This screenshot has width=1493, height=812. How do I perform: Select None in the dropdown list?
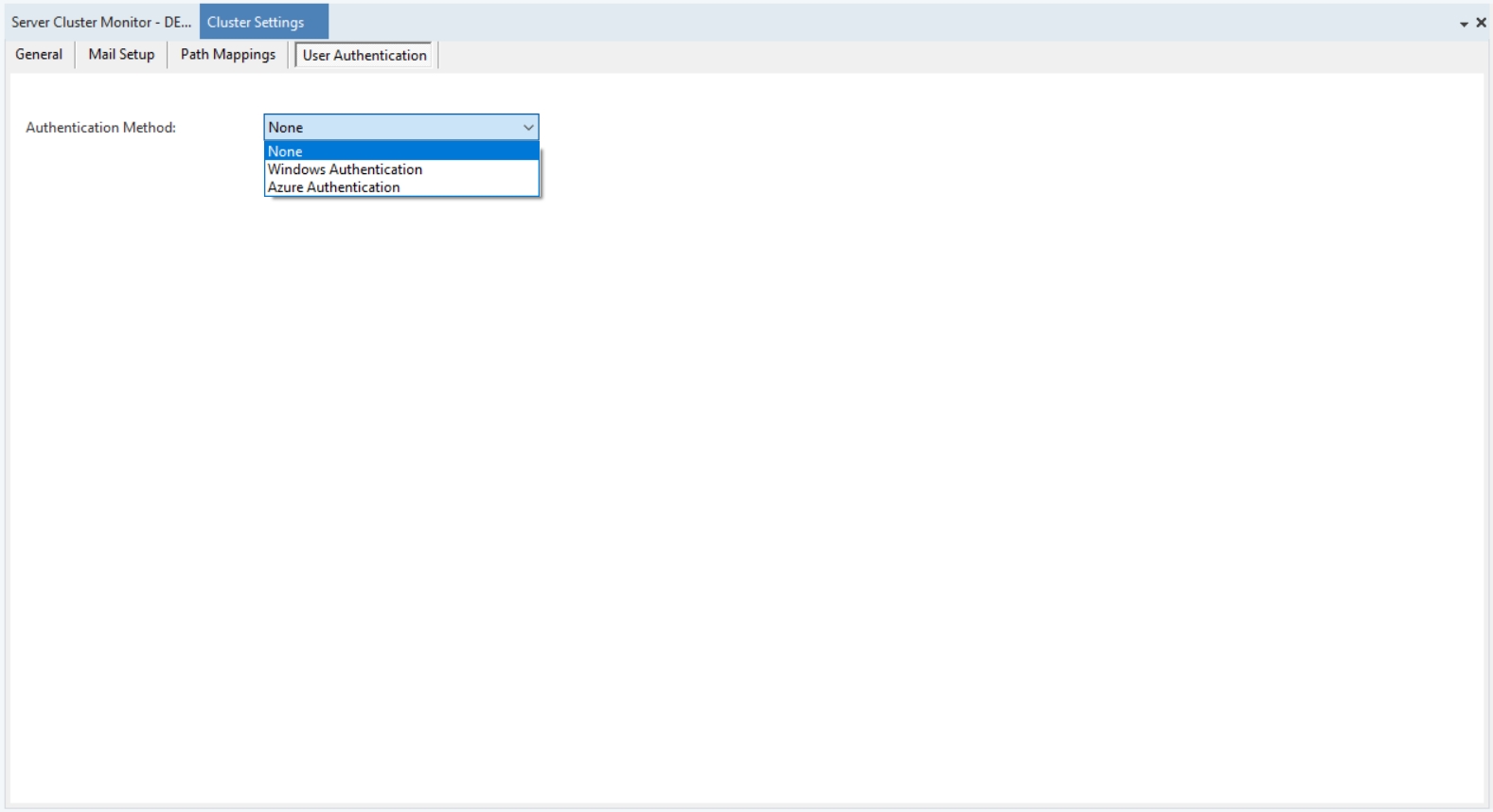(x=401, y=151)
